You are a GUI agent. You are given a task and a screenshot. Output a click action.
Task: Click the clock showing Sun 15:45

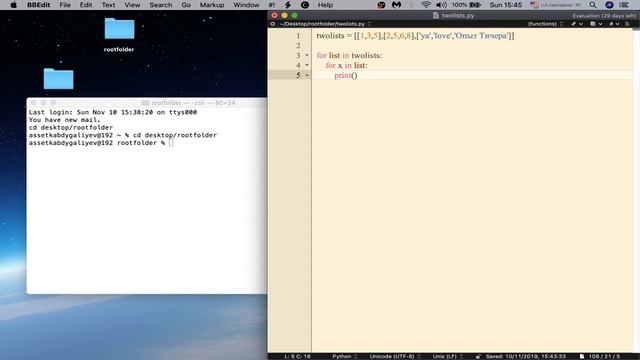coord(505,5)
